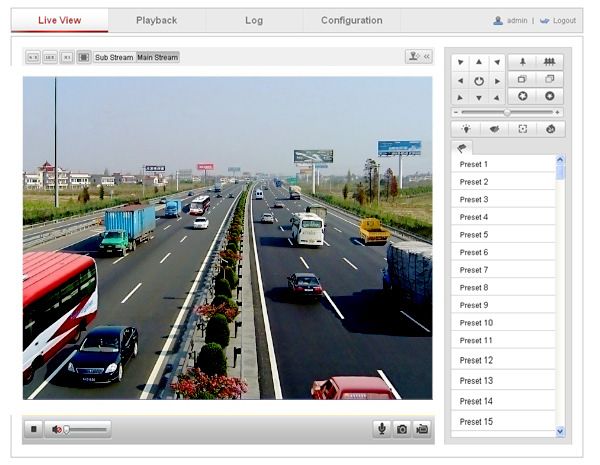This screenshot has width=600, height=465.
Task: Open the Log tab
Action: 254,20
